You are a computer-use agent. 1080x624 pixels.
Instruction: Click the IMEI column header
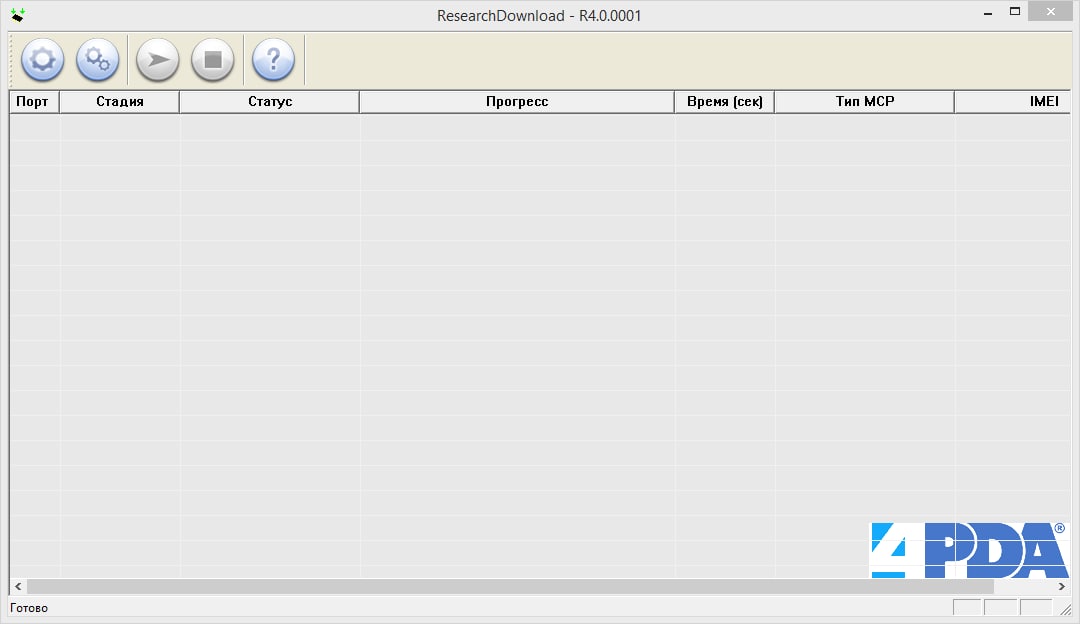[x=1012, y=101]
